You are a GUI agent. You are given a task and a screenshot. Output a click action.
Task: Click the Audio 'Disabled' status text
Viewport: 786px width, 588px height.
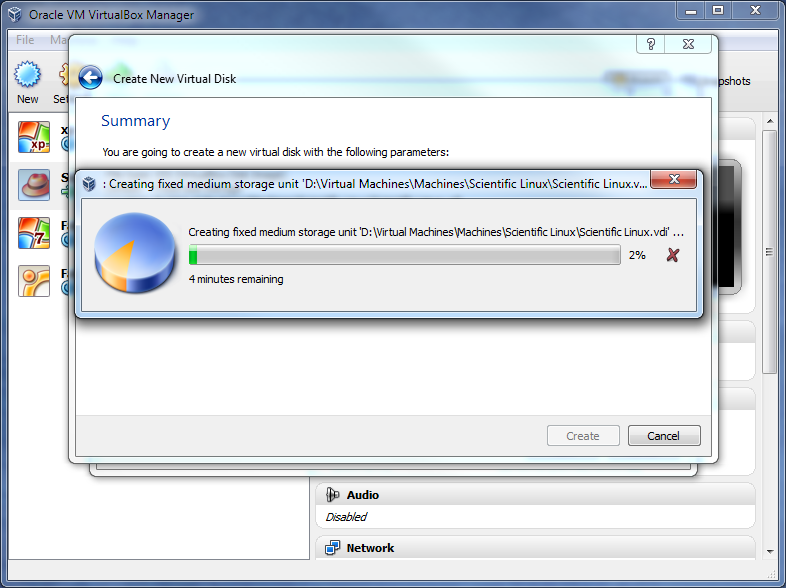pos(346,517)
